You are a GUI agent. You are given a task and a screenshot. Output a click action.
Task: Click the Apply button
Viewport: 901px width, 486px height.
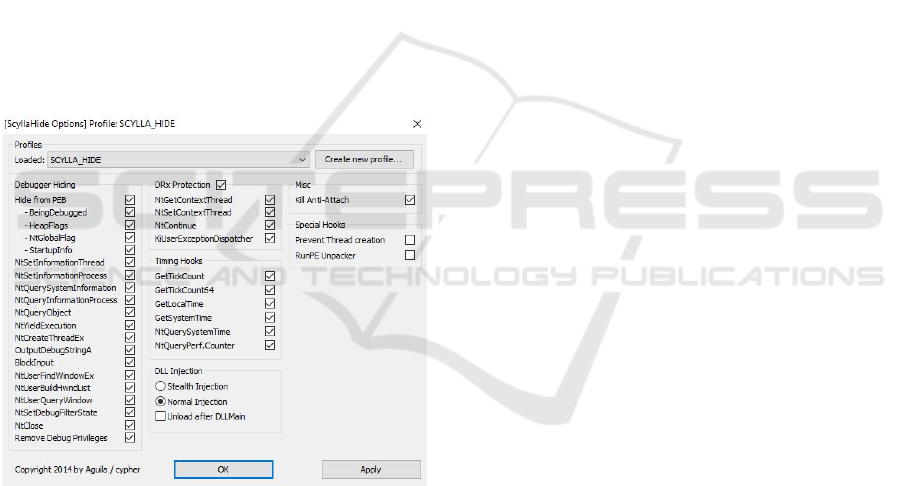pyautogui.click(x=371, y=469)
